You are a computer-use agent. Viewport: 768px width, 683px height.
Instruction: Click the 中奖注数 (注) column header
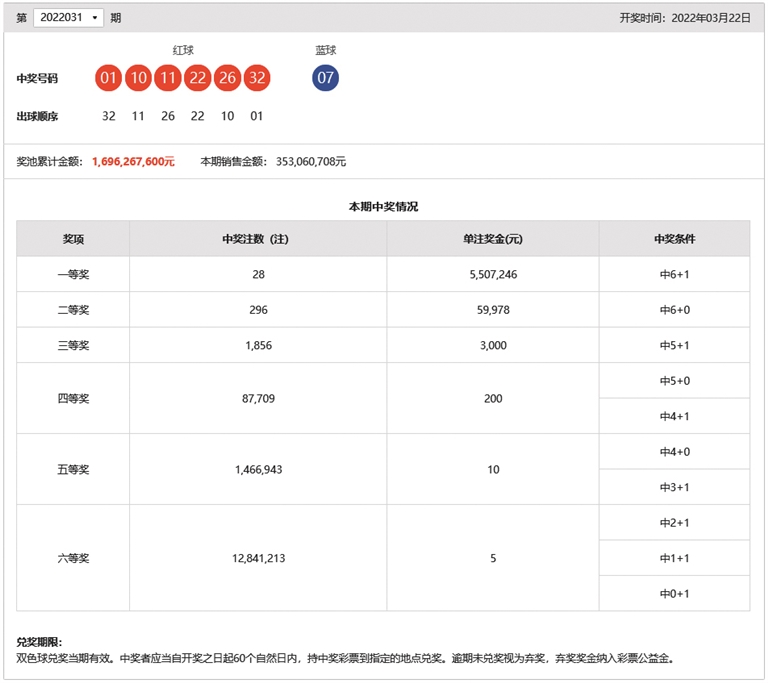[x=257, y=239]
